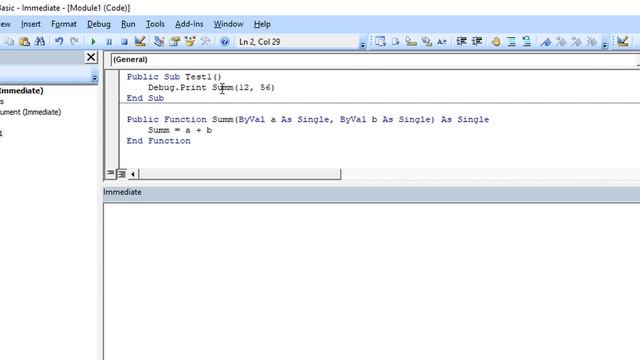This screenshot has width=640, height=360.
Task: Open the Window menu
Action: pos(229,24)
